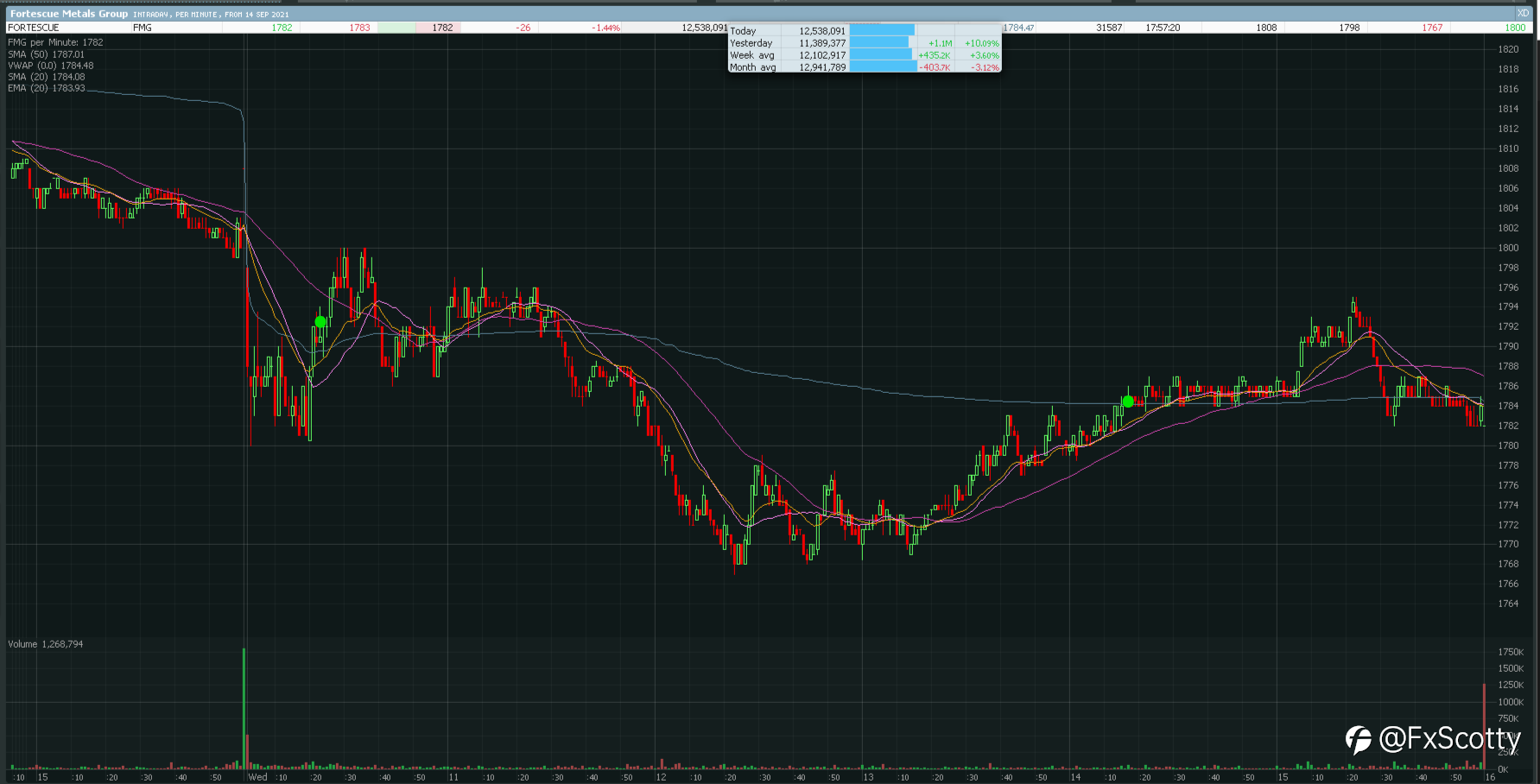
Task: Click the -3.12% Month avg change value
Action: coord(985,67)
